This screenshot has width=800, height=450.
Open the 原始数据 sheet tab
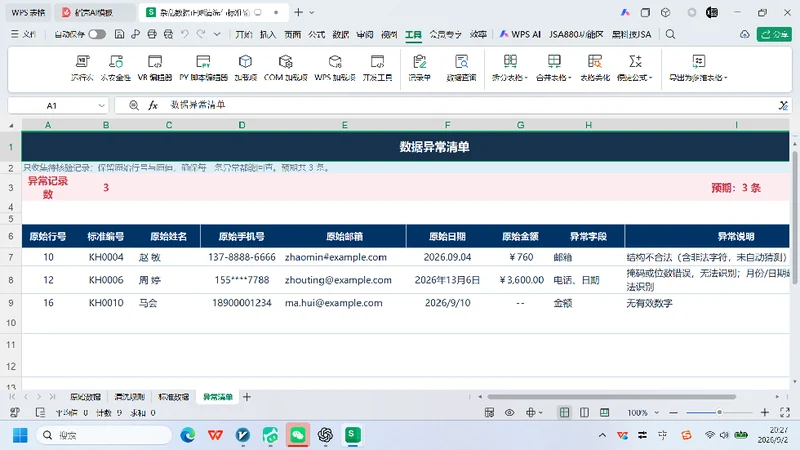point(85,396)
